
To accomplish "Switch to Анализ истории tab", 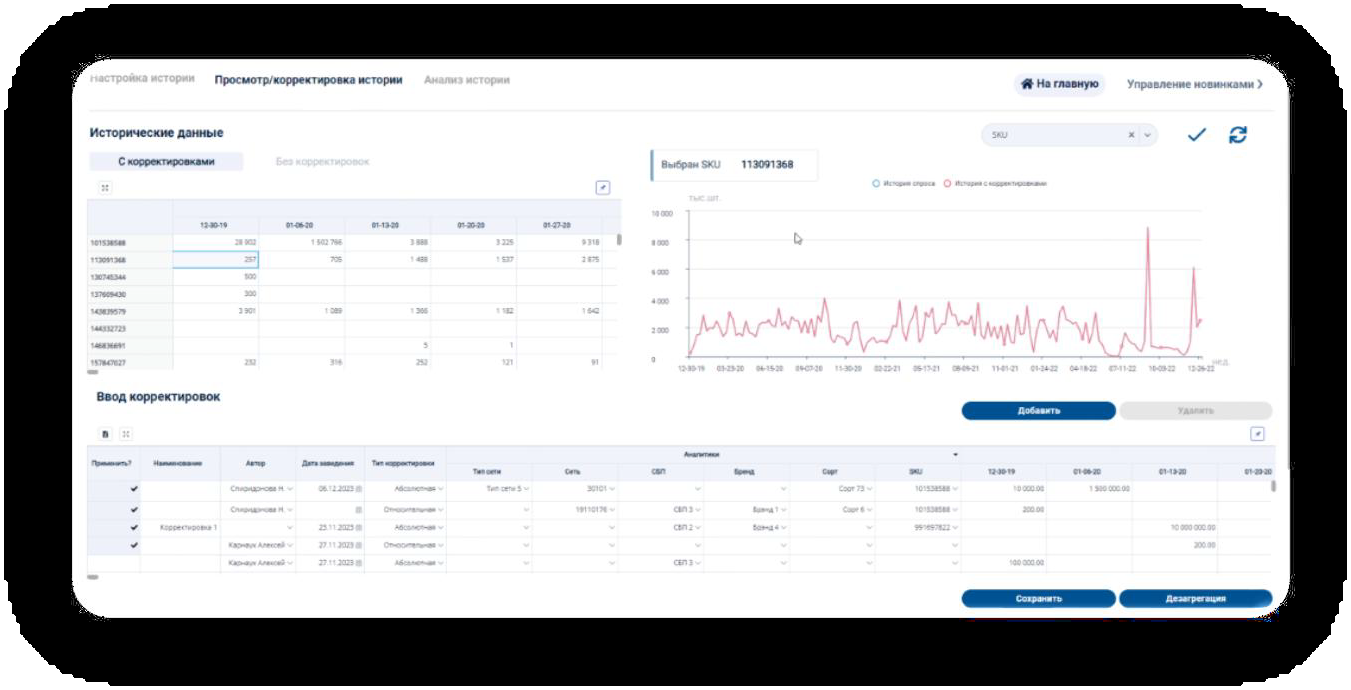I will 466,80.
